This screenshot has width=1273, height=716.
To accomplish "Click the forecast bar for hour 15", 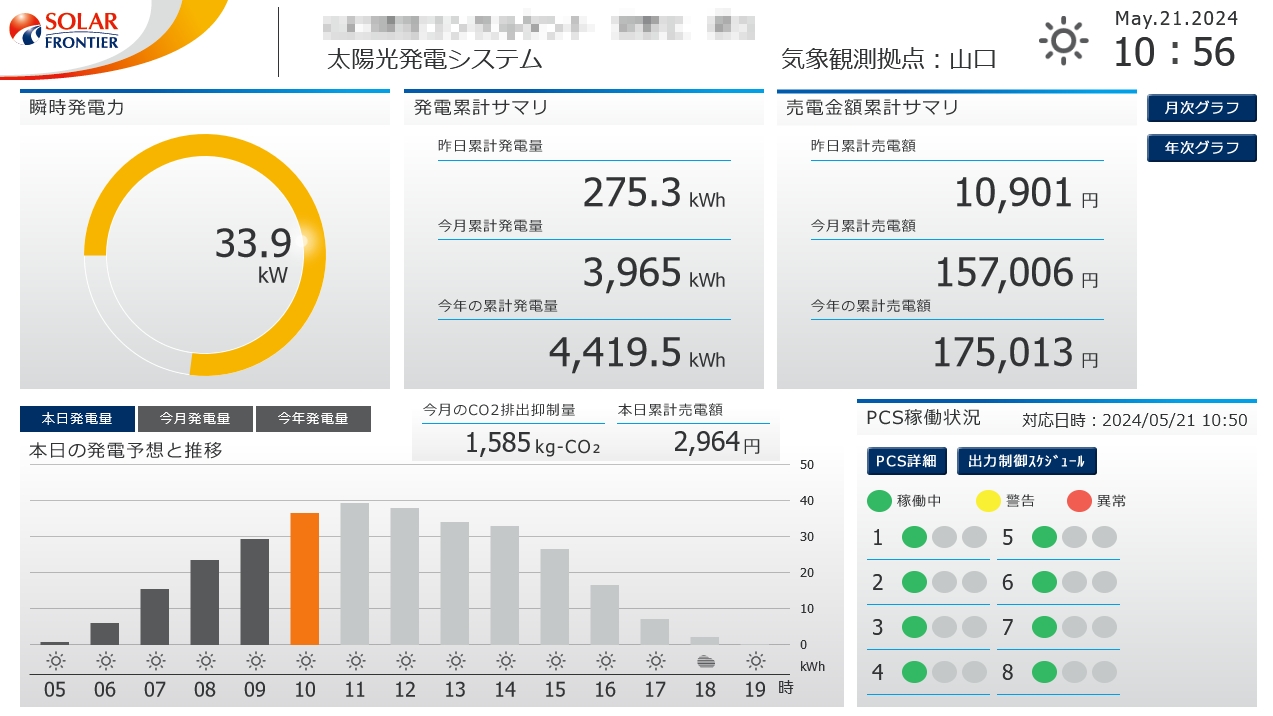I will [555, 597].
